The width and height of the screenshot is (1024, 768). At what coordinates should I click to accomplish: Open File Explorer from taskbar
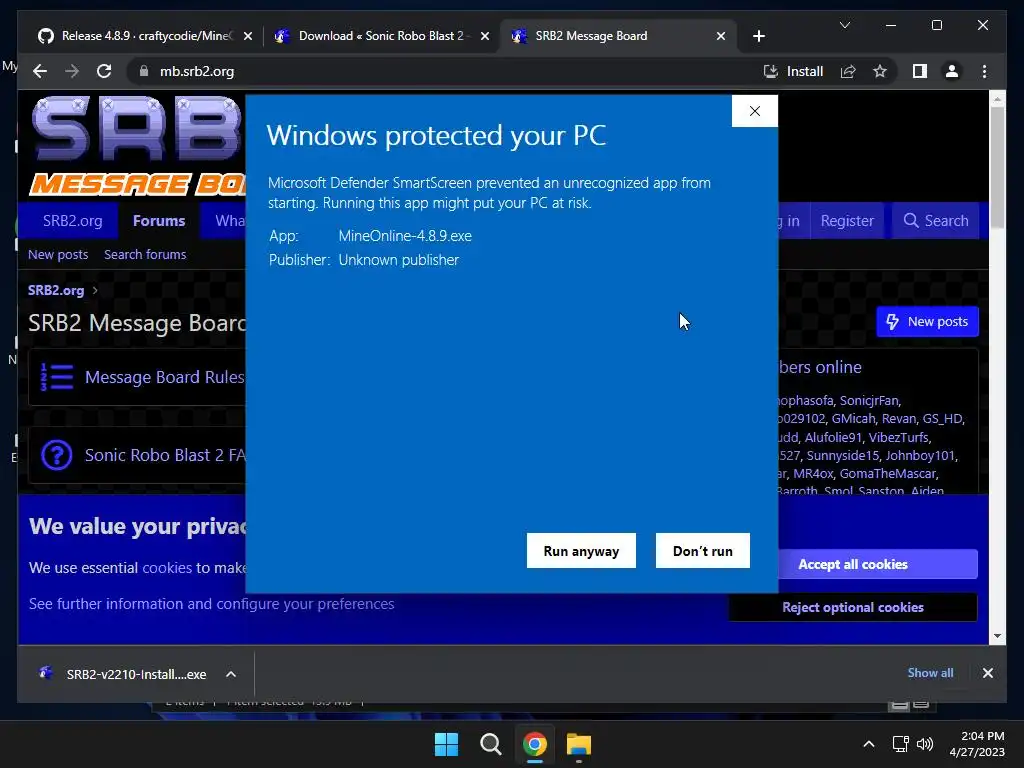pyautogui.click(x=579, y=744)
